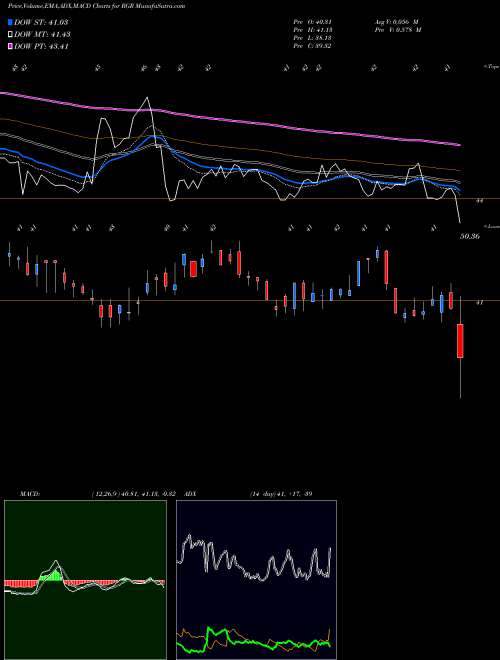Screen dimensions: 500x660
Task: Click the last large red candlestick
Action: [460, 341]
